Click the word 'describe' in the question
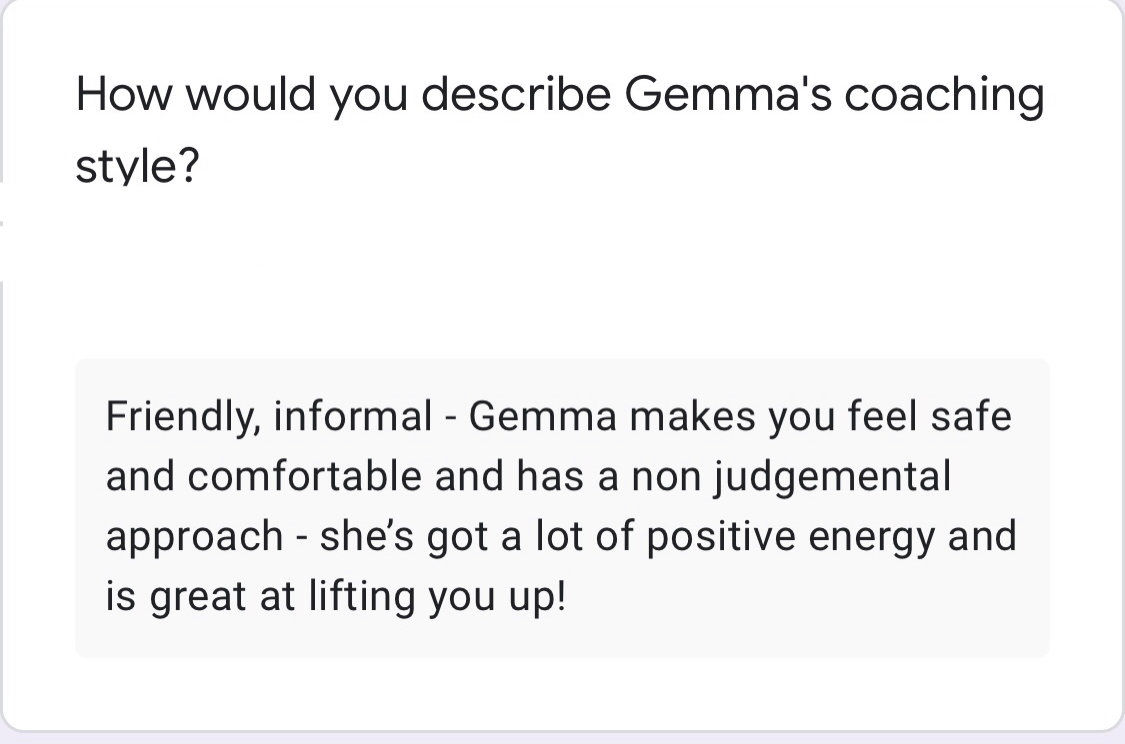This screenshot has height=744, width=1125. 516,96
